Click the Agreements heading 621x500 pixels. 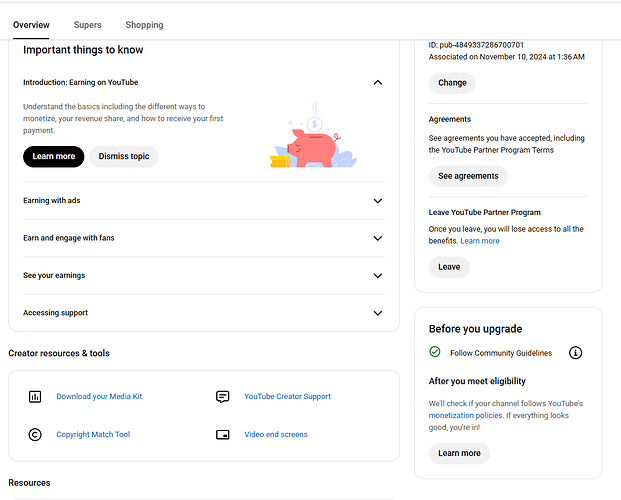450,119
